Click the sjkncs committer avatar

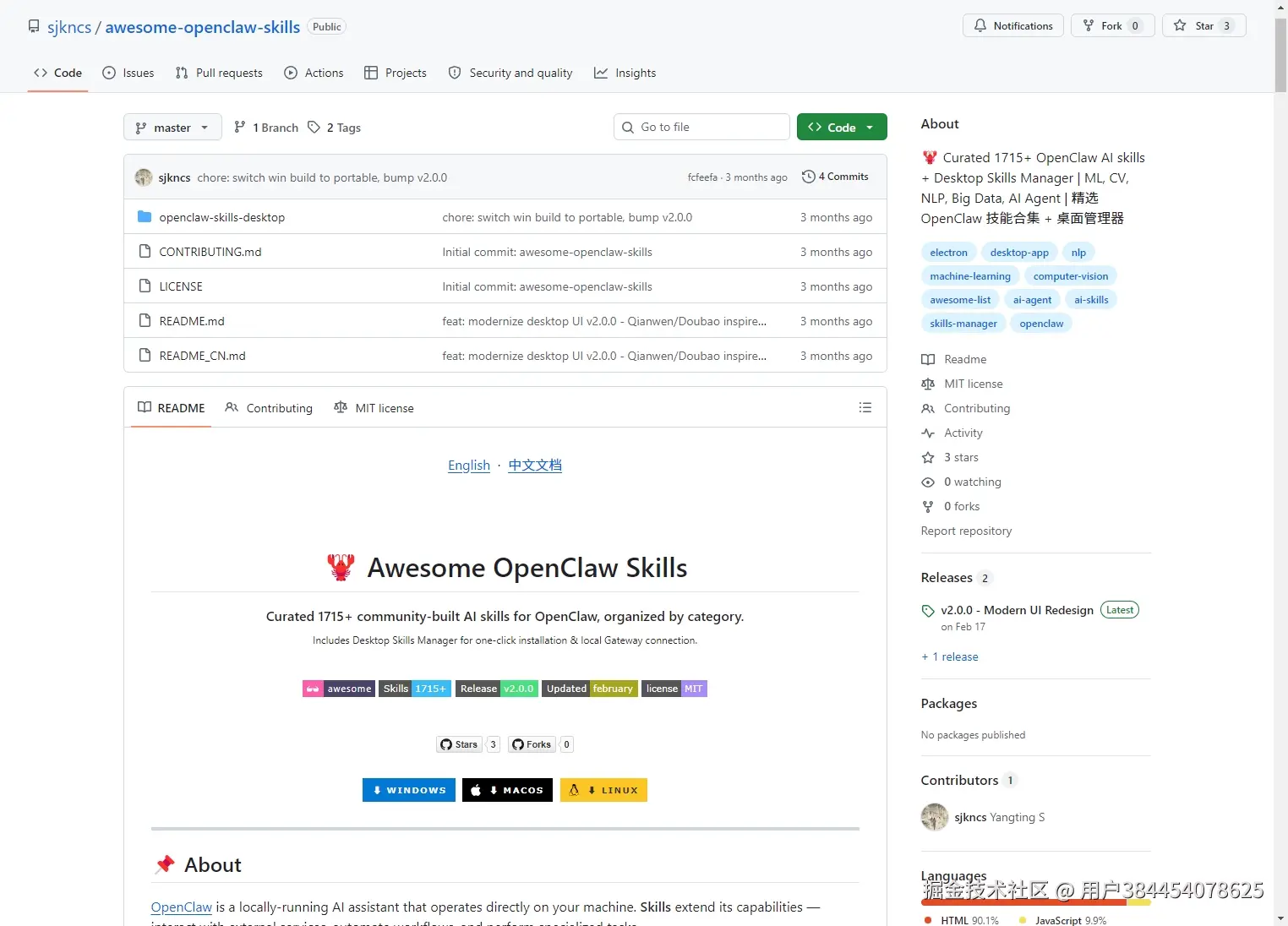click(144, 177)
